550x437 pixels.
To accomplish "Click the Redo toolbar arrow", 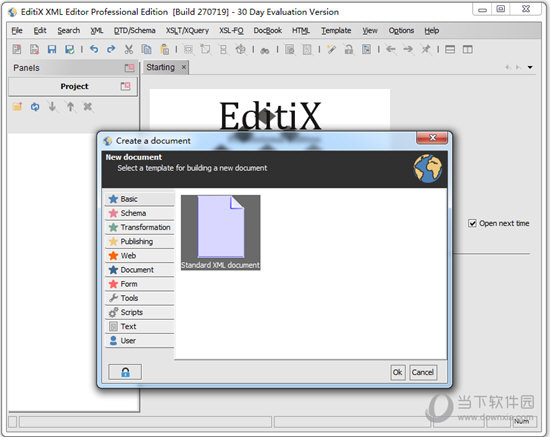I will [x=111, y=49].
